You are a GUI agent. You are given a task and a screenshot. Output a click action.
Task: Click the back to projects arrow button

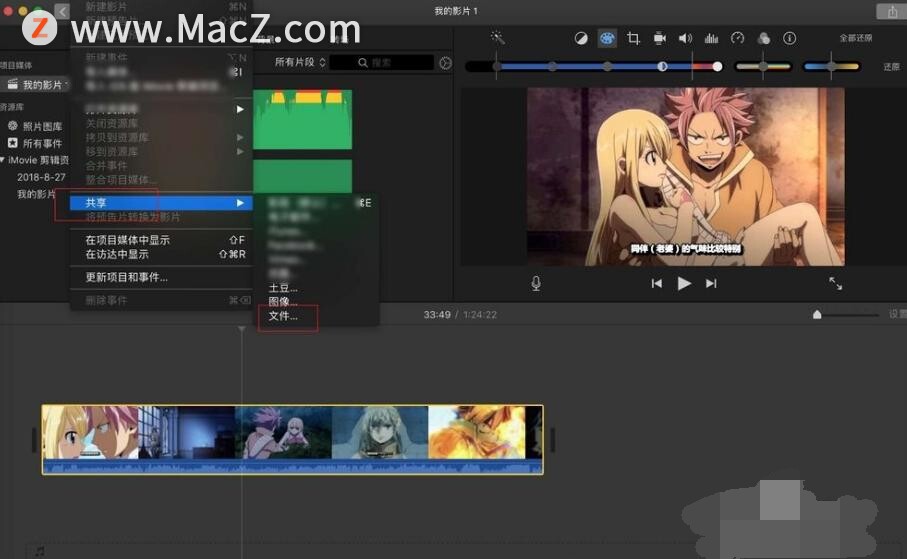coord(62,11)
